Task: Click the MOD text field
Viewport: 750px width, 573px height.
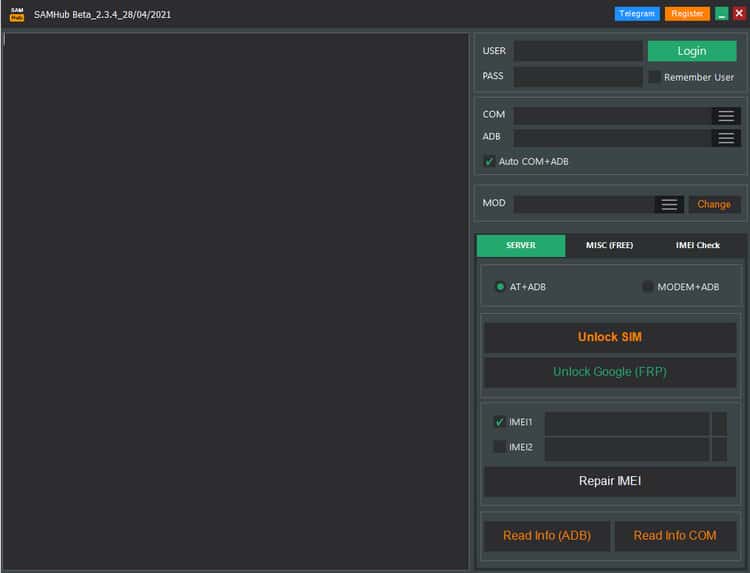Action: (584, 204)
